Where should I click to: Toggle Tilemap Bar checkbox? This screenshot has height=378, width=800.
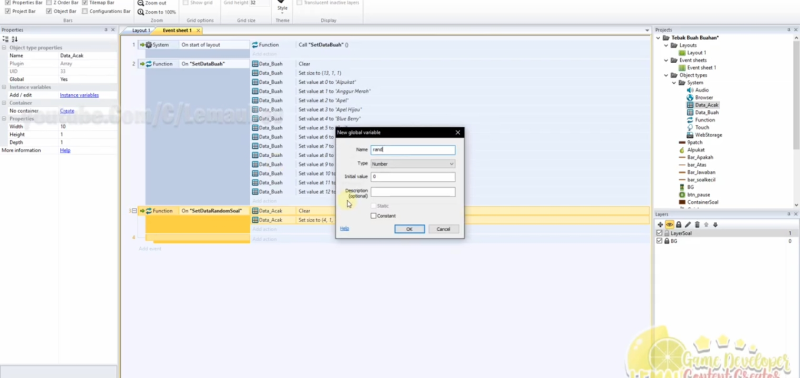[x=85, y=3]
